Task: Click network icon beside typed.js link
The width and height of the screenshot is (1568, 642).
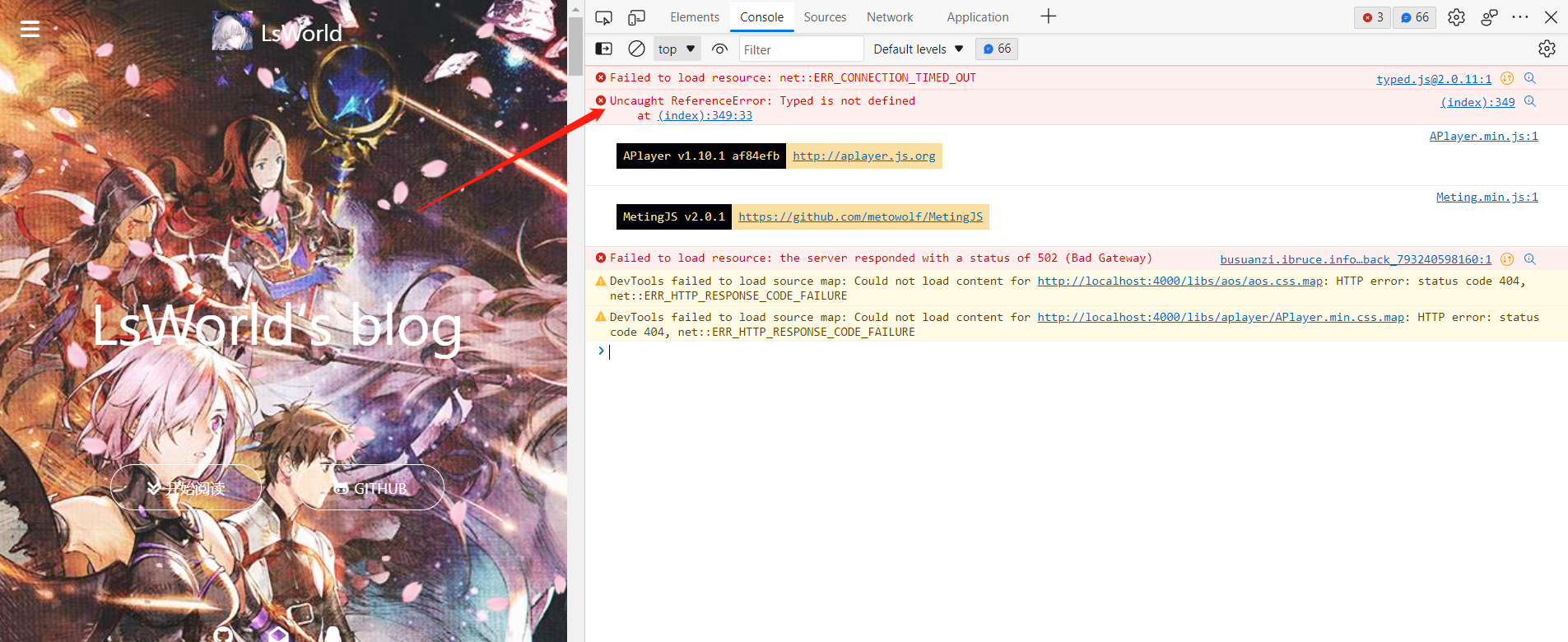Action: [1507, 78]
